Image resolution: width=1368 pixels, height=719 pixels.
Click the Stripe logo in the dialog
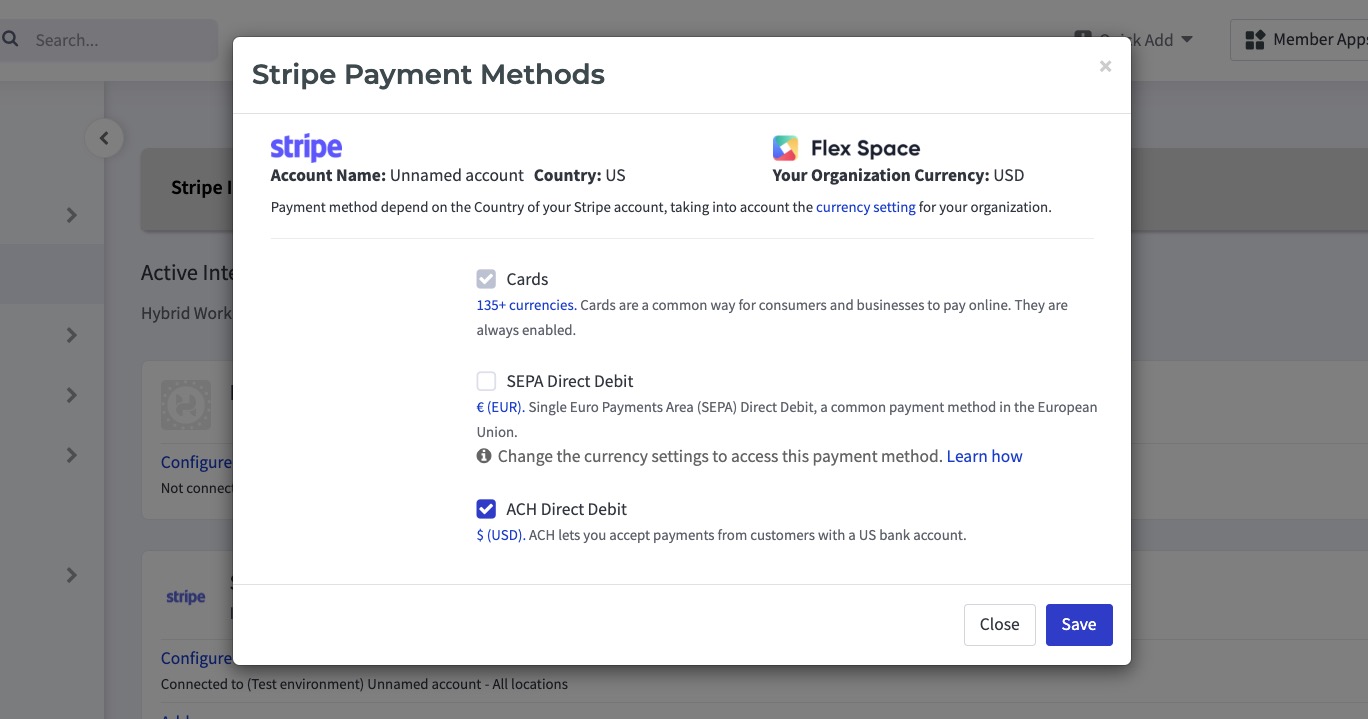point(306,148)
